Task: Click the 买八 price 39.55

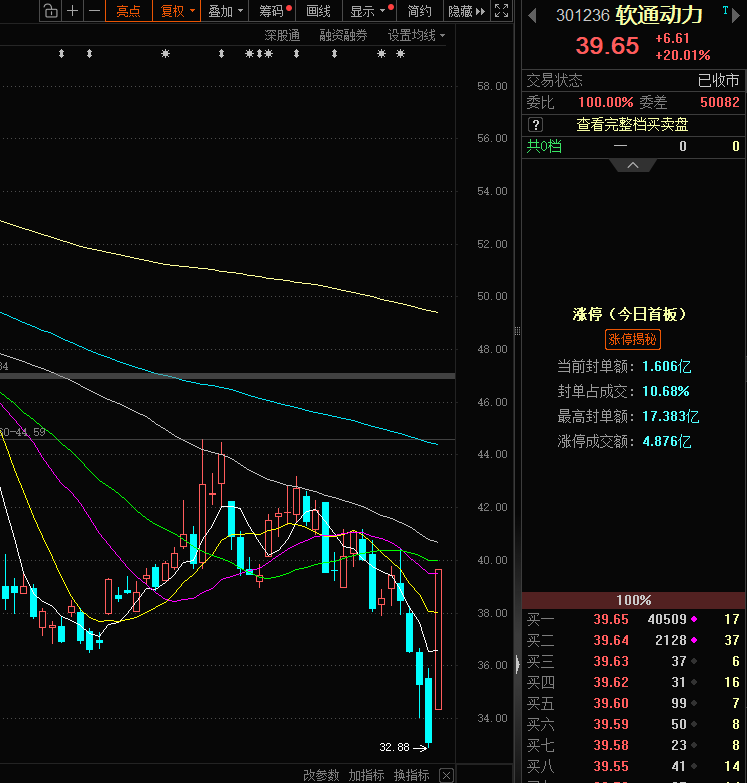Action: [611, 766]
